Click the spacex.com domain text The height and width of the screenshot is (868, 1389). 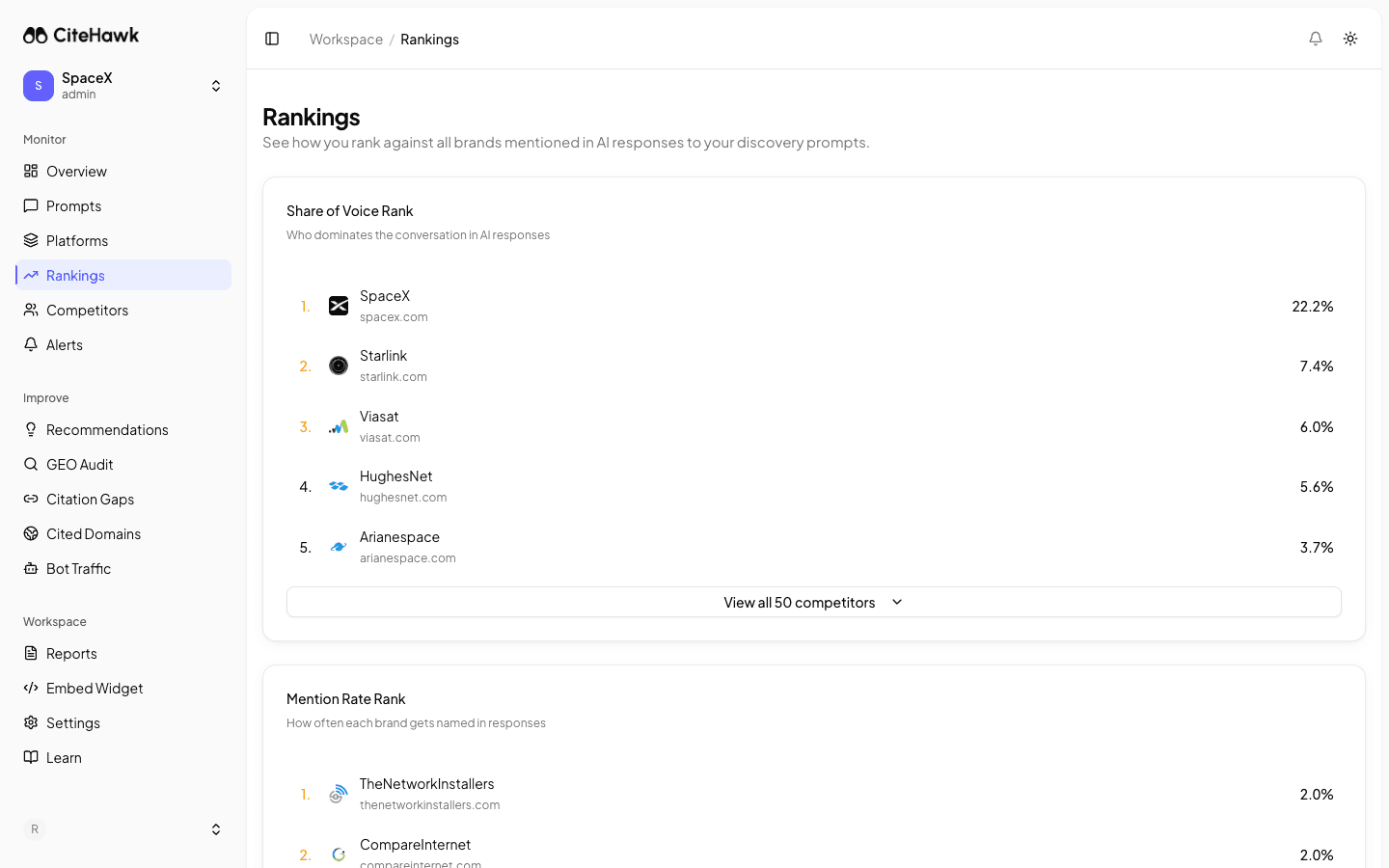pyautogui.click(x=394, y=317)
